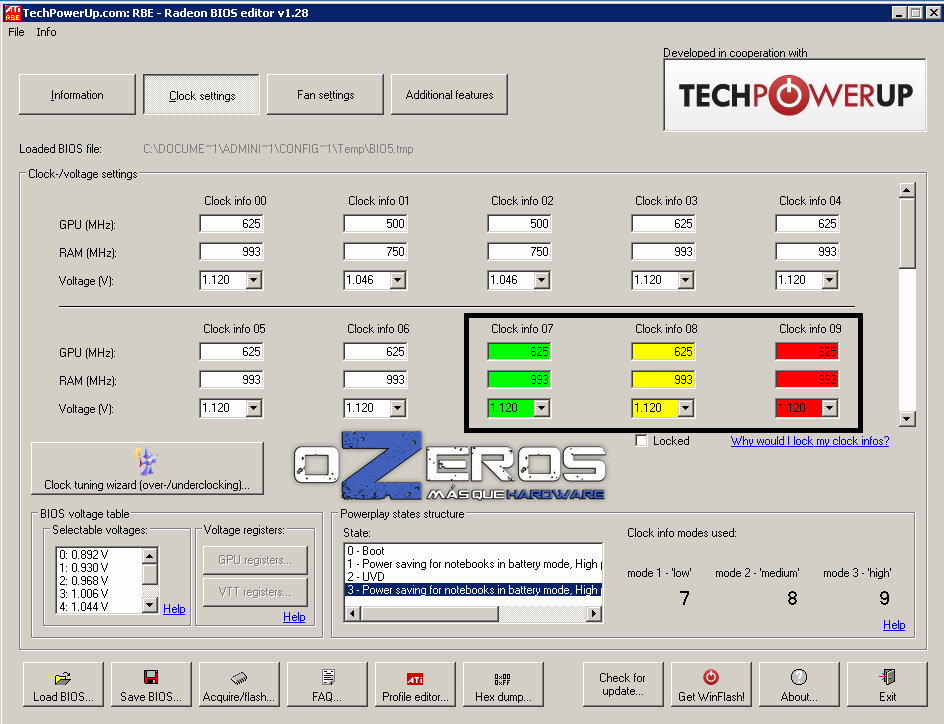Click the green Clock info 07 GPU field
The width and height of the screenshot is (944, 724).
[x=519, y=351]
